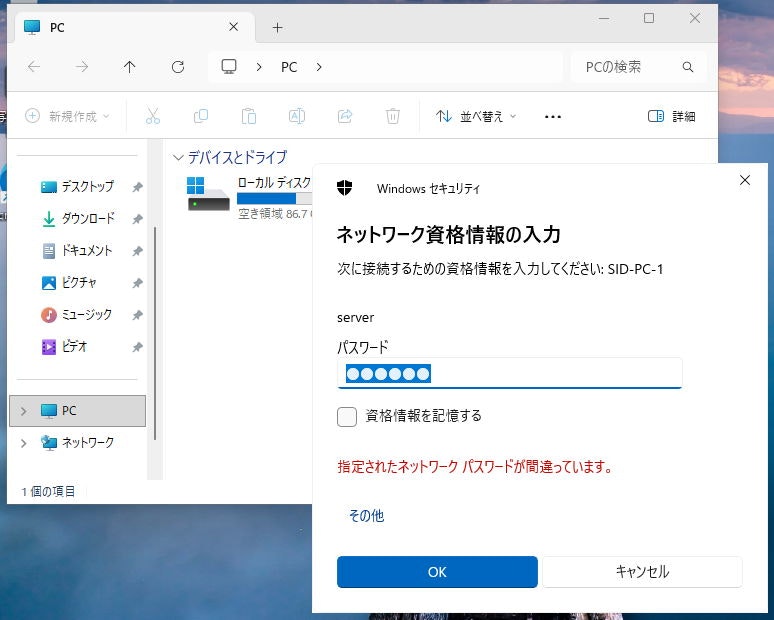
Task: Open the 並べ替え sort dropdown
Action: pos(476,116)
